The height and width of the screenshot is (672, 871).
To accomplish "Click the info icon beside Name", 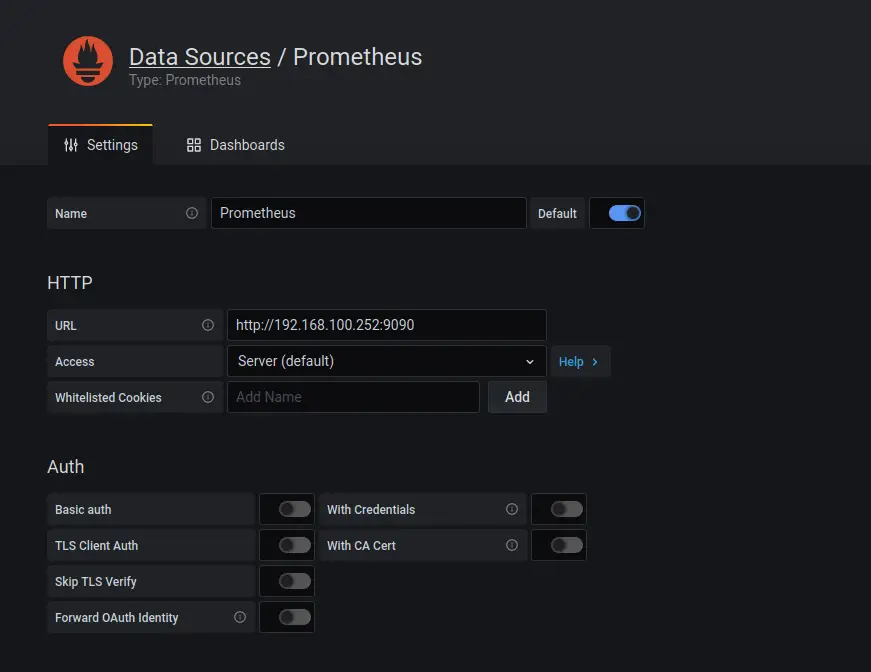I will pos(192,213).
